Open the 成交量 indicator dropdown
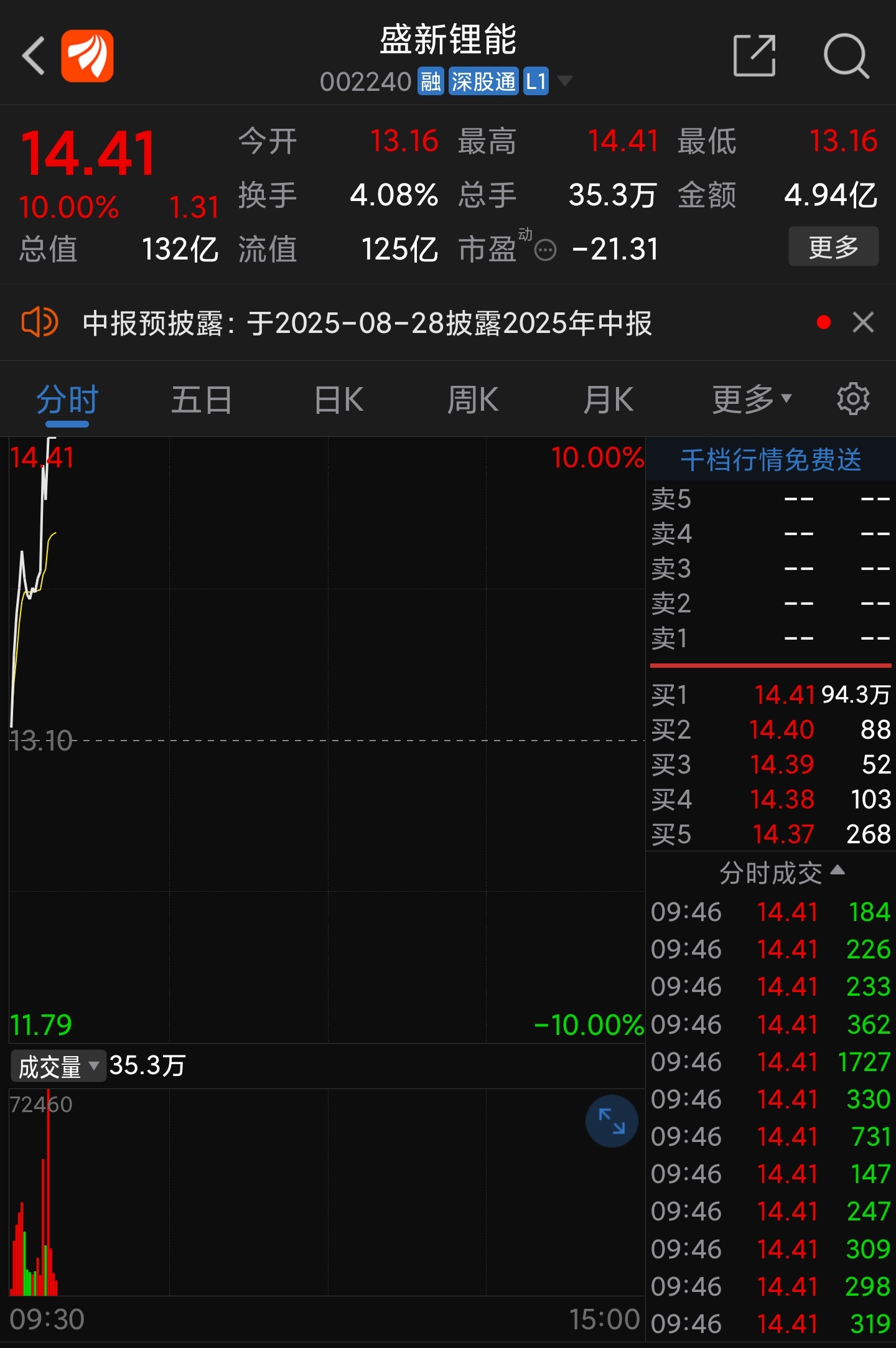 pyautogui.click(x=58, y=1066)
